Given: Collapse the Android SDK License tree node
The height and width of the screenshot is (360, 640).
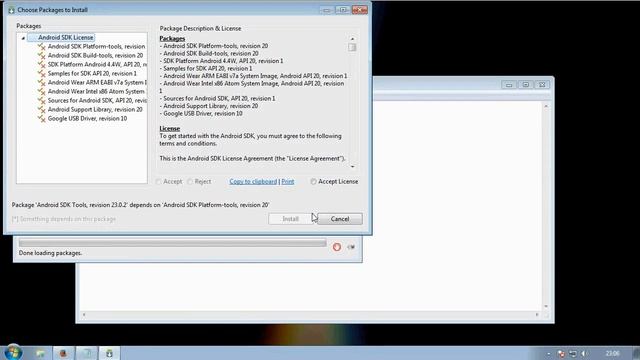Looking at the screenshot, I should (x=23, y=38).
